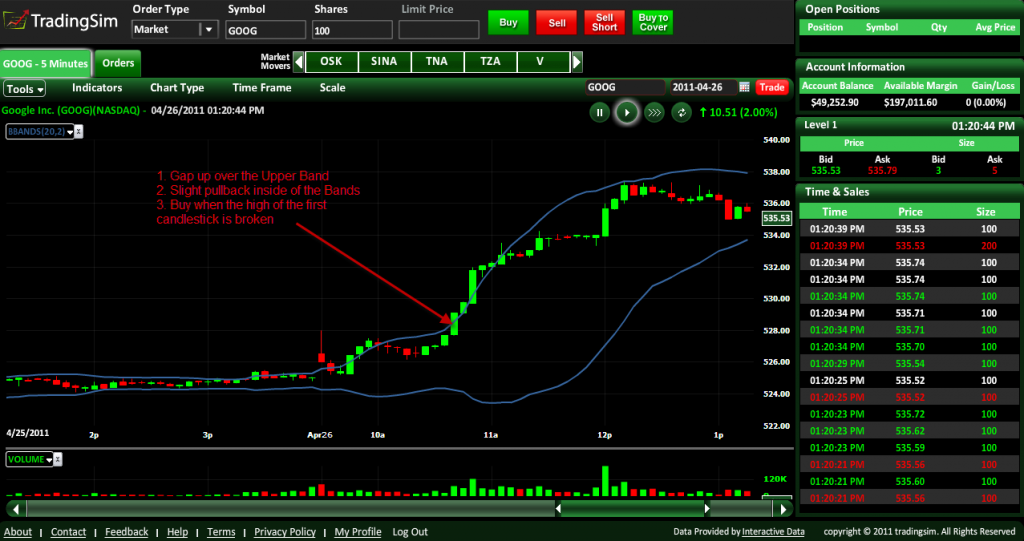Open the Feedback link
This screenshot has width=1024, height=541.
[x=127, y=532]
